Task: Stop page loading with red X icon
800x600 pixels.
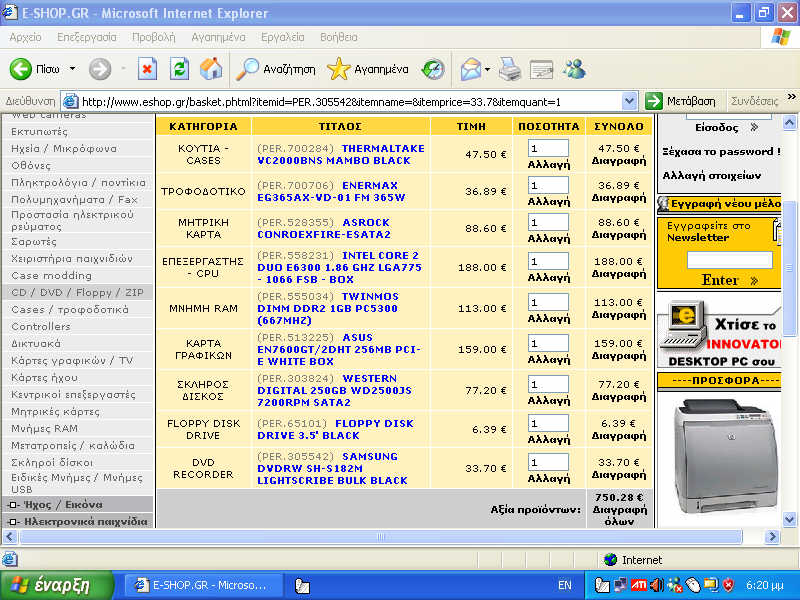Action: tap(147, 69)
